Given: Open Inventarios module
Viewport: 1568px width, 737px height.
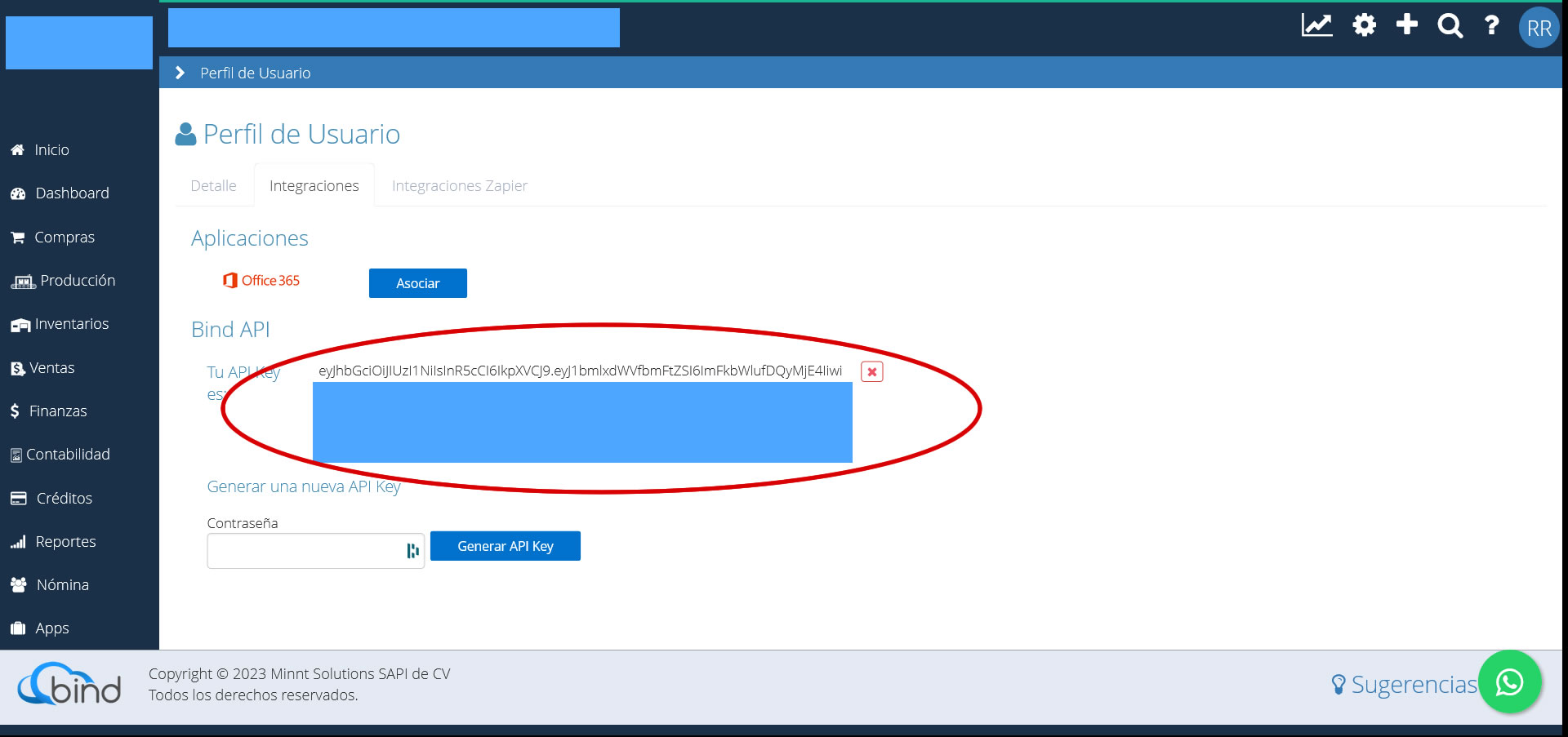Looking at the screenshot, I should point(72,324).
